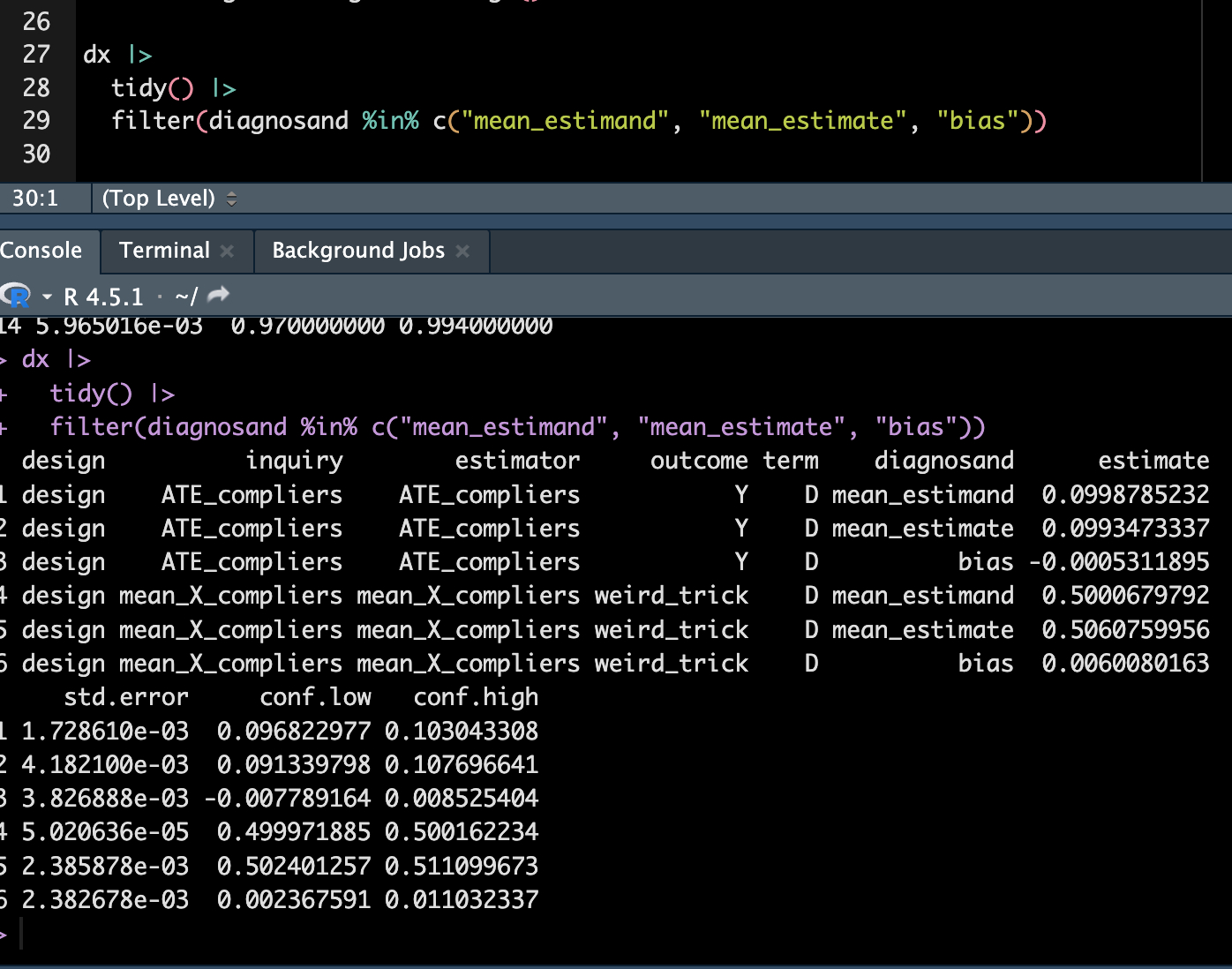Click the 30:1 cursor position indicator
The image size is (1232, 969).
pyautogui.click(x=35, y=199)
